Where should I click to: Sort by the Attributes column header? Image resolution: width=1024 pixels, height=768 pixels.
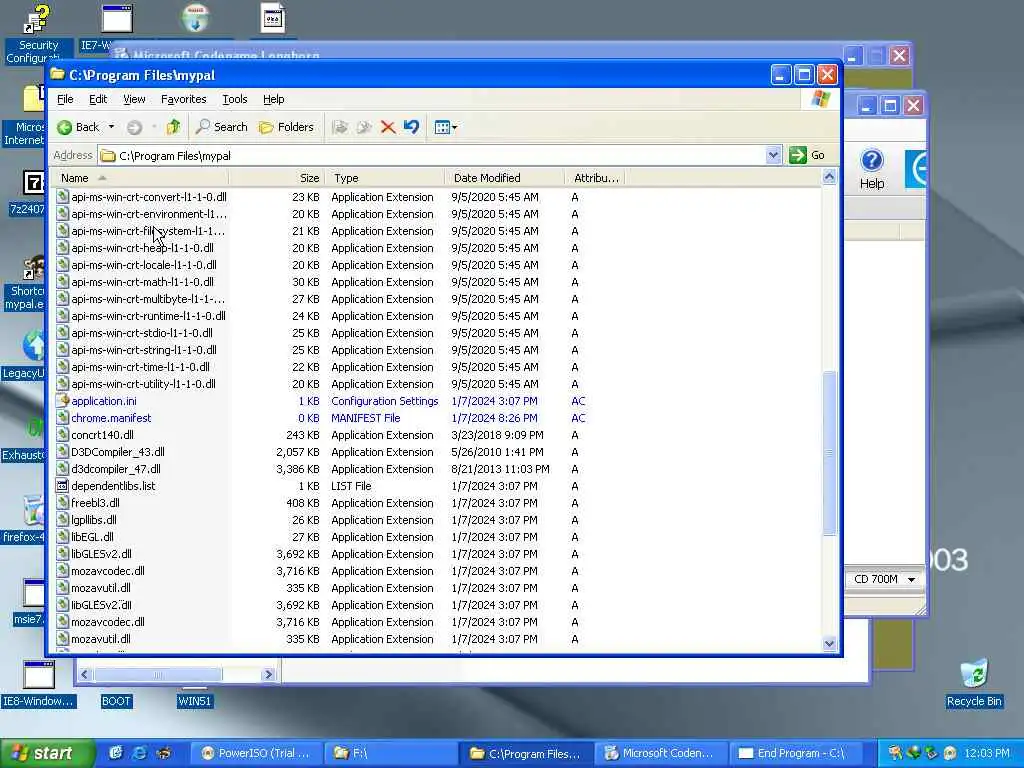[x=595, y=178]
